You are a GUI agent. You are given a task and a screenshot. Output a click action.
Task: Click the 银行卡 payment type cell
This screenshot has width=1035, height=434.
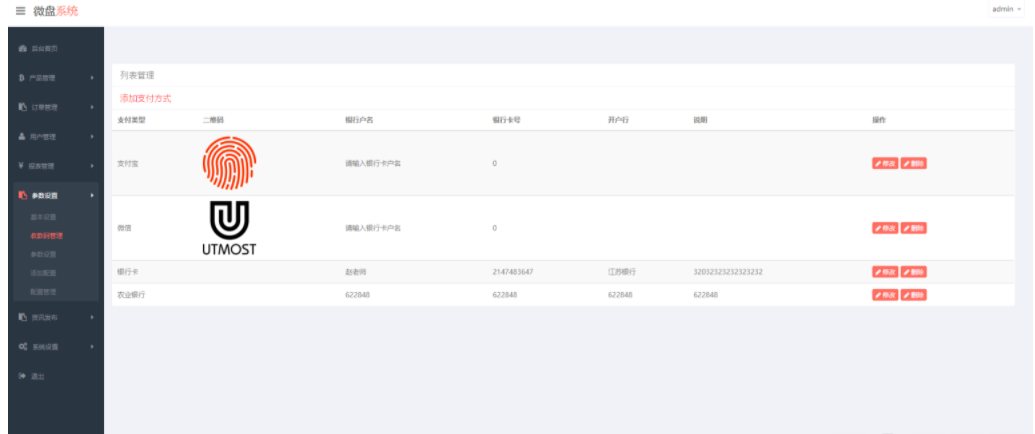pos(127,271)
